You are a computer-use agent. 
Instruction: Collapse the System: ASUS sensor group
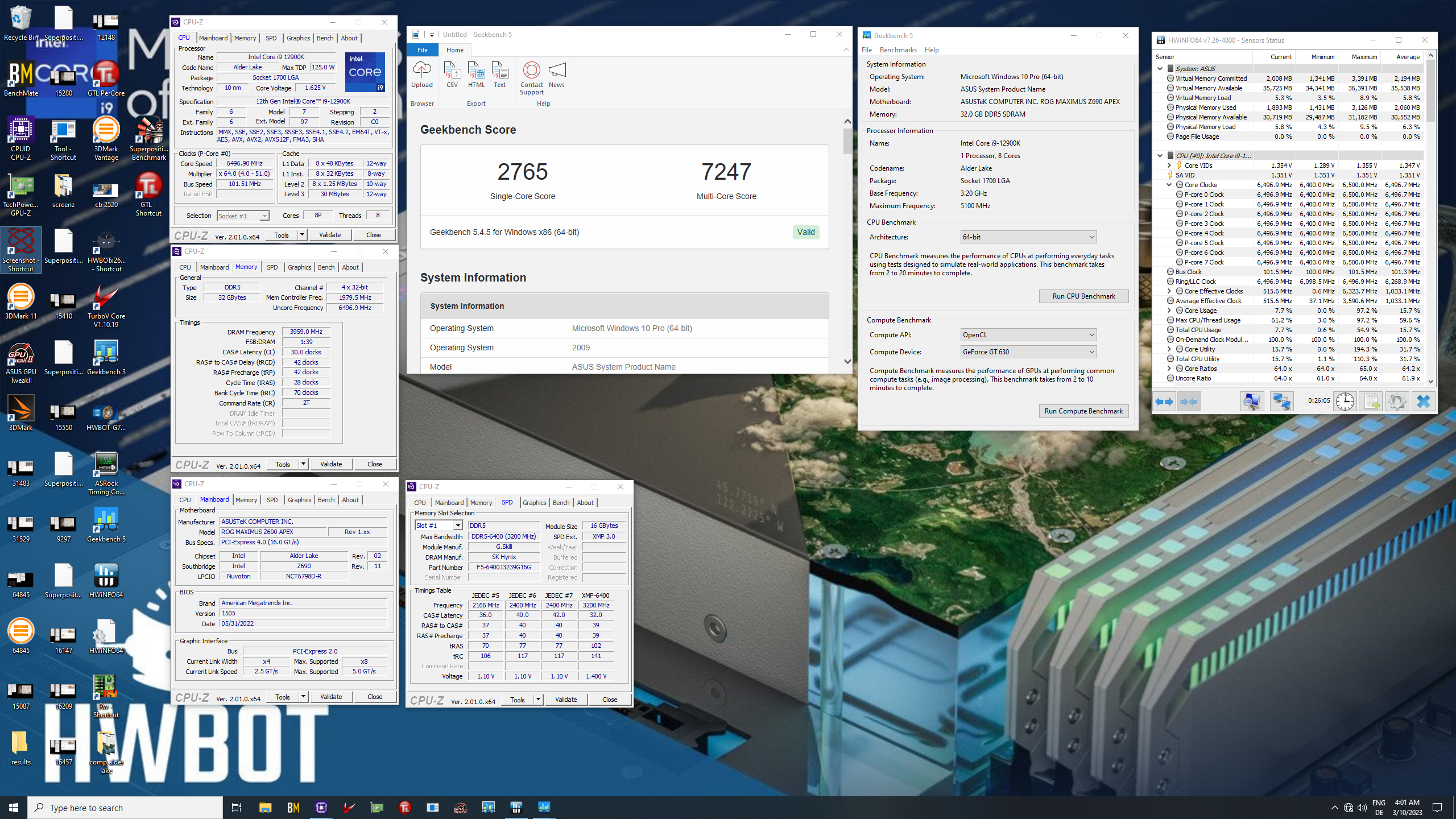coord(1160,68)
